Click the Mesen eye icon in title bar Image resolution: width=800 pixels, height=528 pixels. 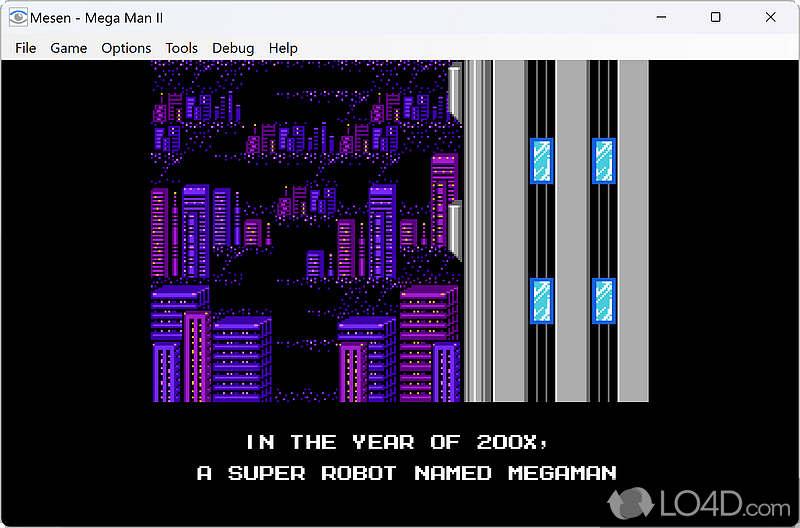pos(18,18)
